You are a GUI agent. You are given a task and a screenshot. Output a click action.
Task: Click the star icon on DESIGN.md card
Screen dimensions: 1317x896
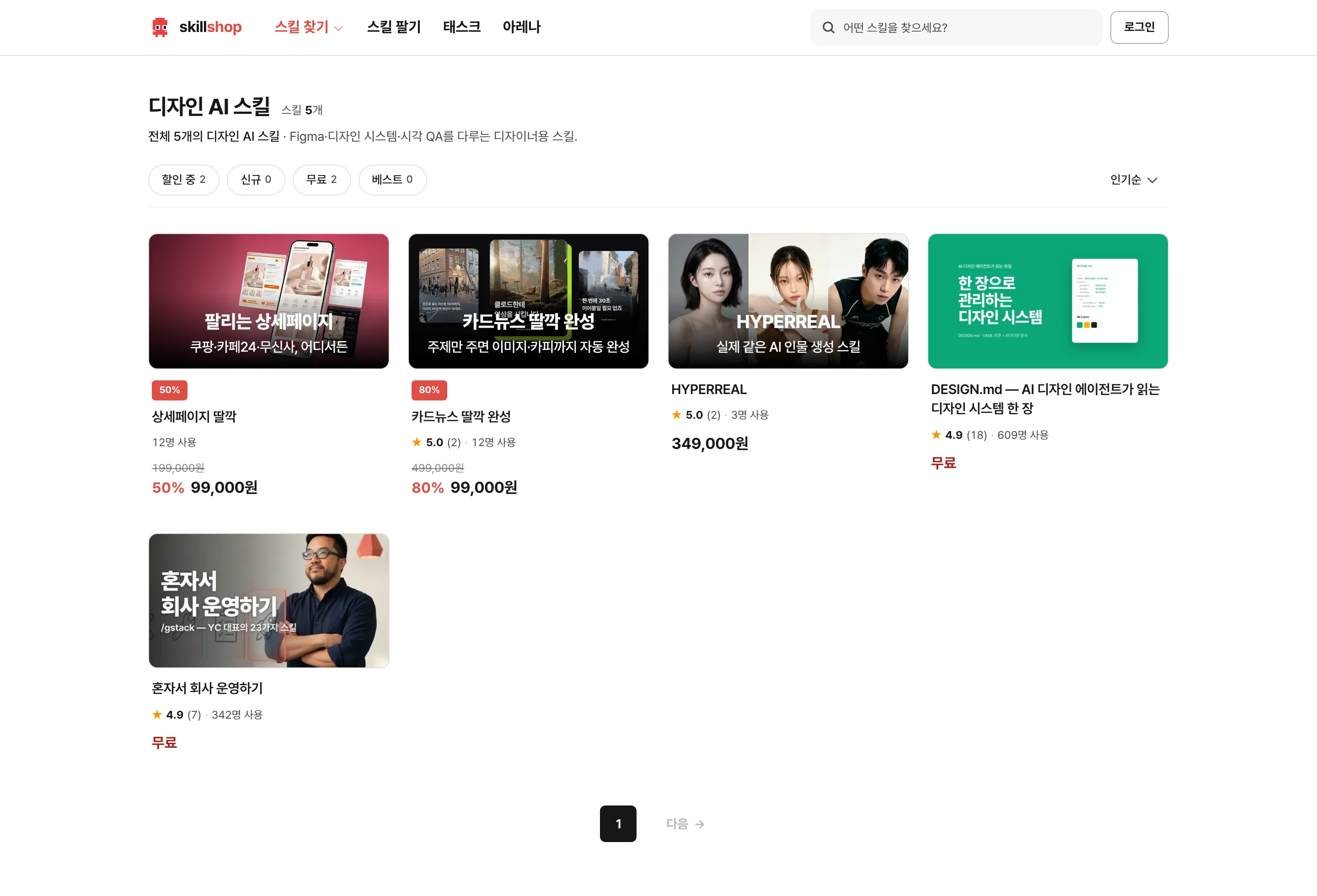coord(936,434)
